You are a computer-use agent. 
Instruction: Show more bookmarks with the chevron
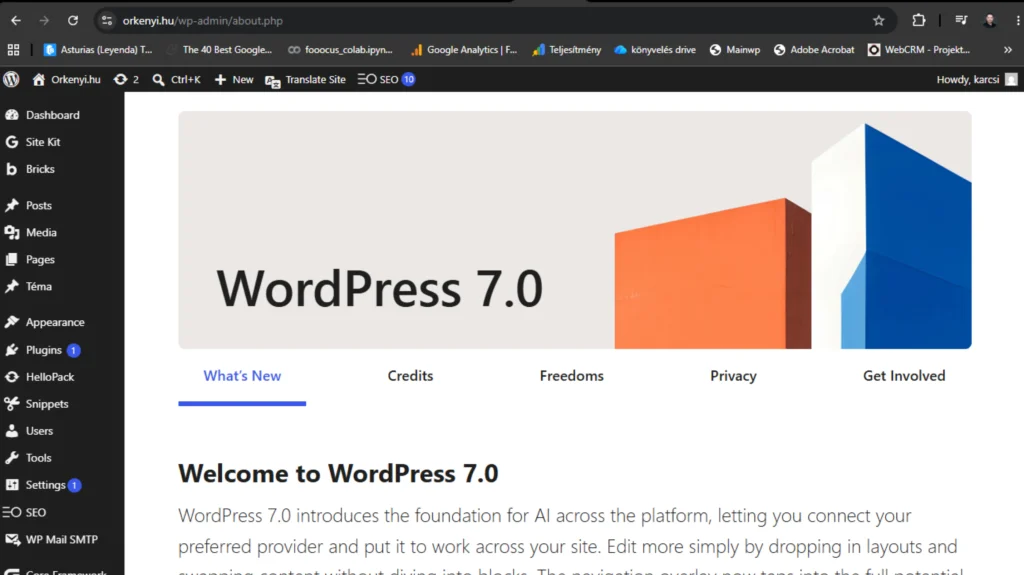[1008, 50]
